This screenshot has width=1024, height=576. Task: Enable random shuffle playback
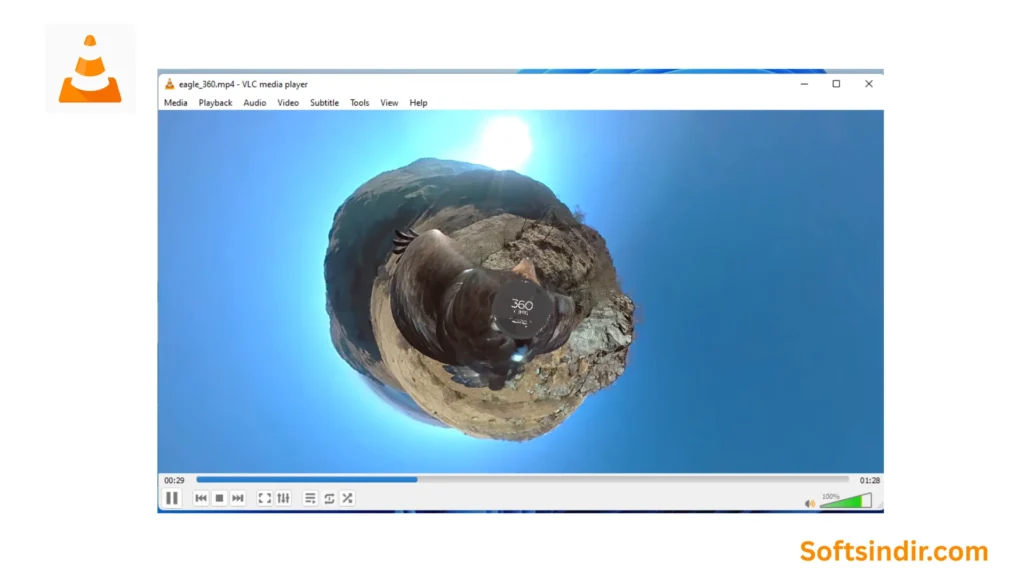(x=347, y=498)
